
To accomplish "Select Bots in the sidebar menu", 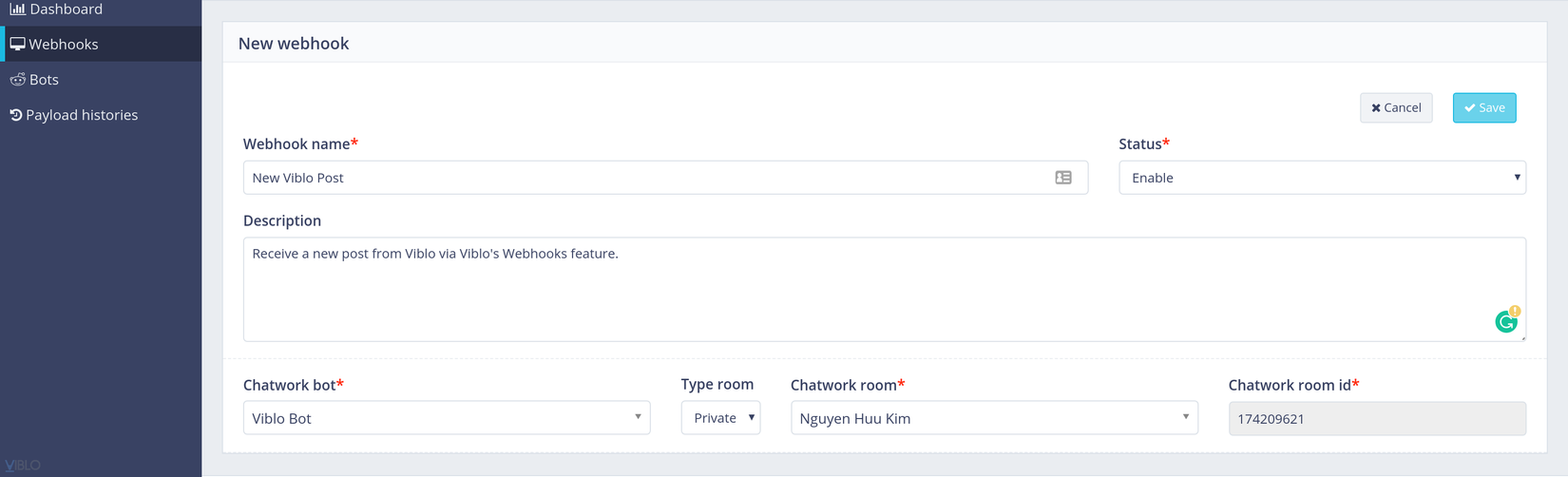I will pos(44,80).
